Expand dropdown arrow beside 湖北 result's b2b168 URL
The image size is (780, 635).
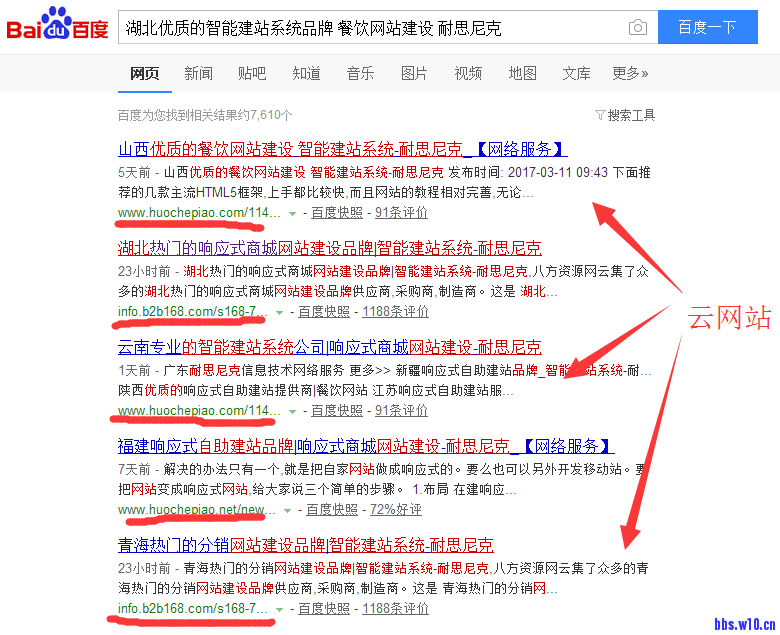(280, 313)
